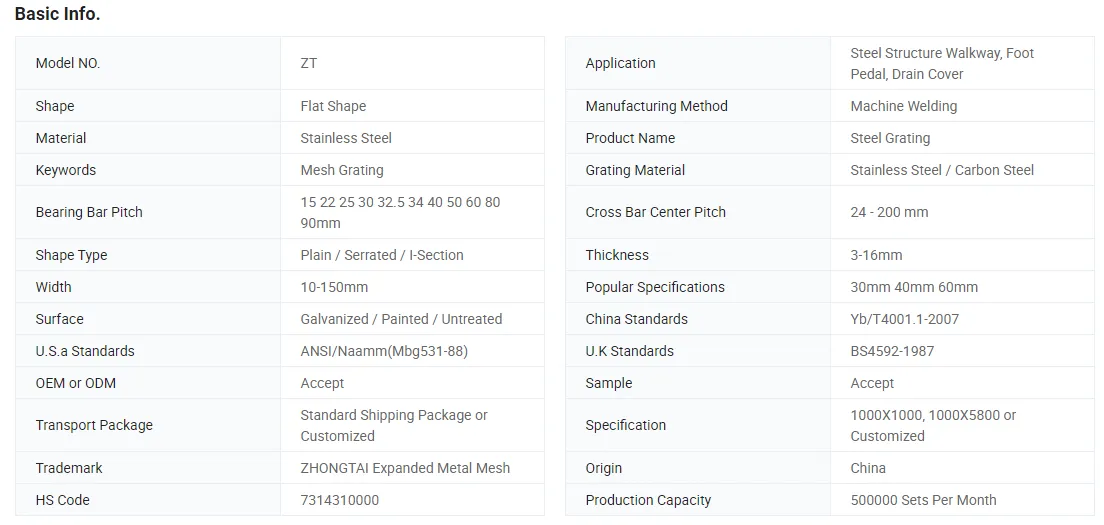Image resolution: width=1104 pixels, height=525 pixels.
Task: Click the BS4592-1987 U.K standard value
Action: (892, 351)
